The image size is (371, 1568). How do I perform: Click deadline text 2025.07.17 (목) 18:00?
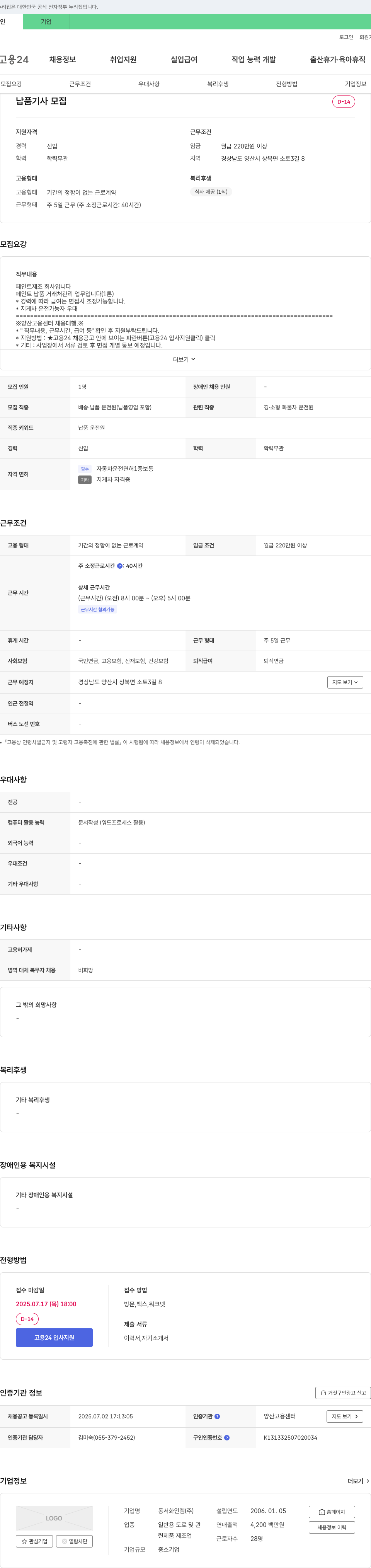[x=46, y=1304]
